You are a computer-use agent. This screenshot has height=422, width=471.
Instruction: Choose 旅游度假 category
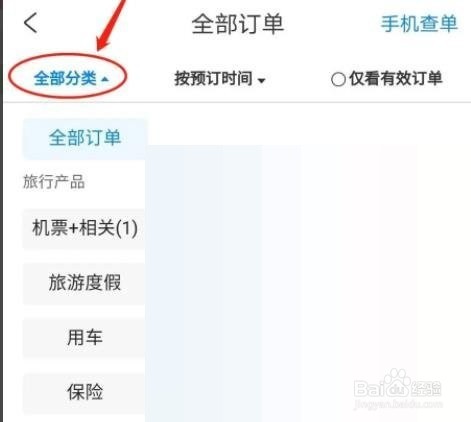coord(84,283)
